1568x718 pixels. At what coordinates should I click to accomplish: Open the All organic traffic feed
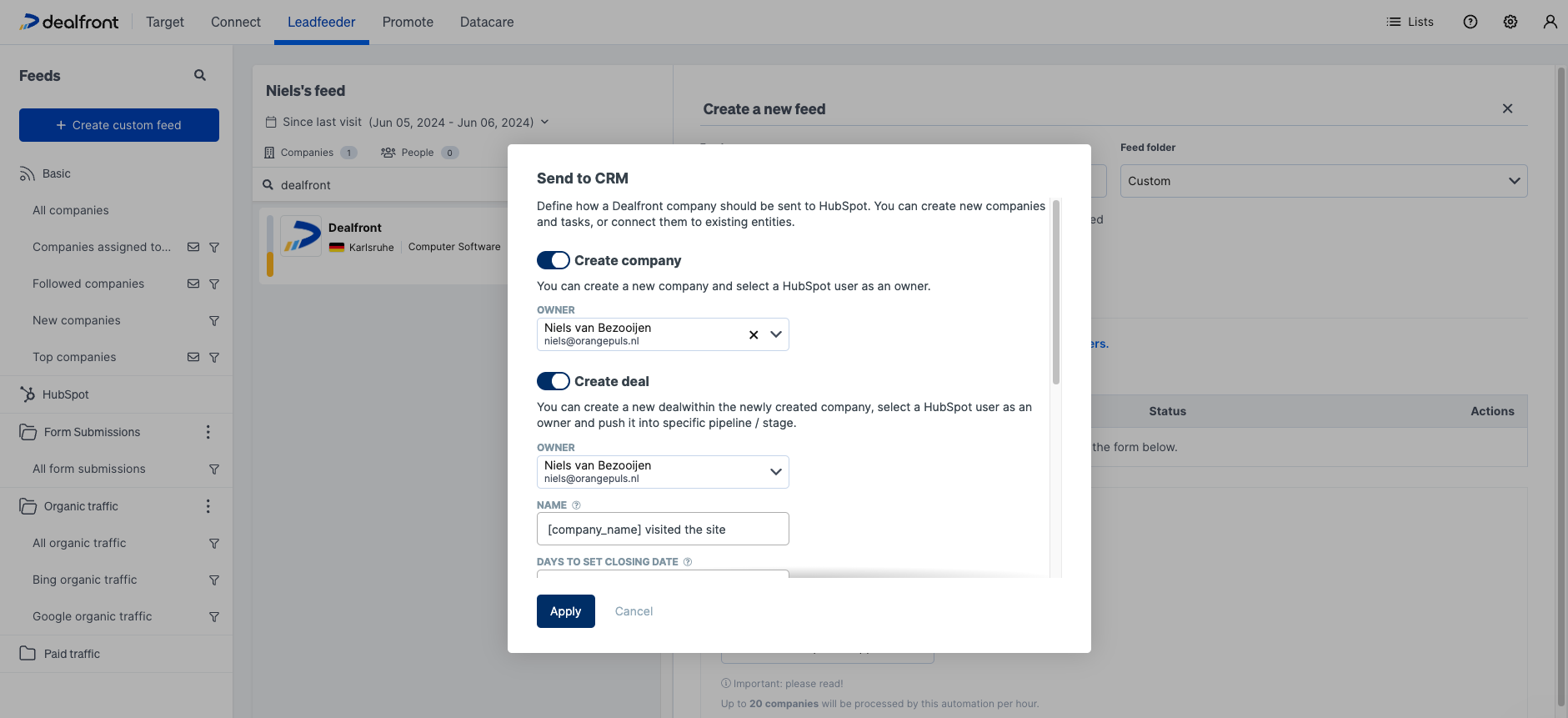pyautogui.click(x=79, y=543)
